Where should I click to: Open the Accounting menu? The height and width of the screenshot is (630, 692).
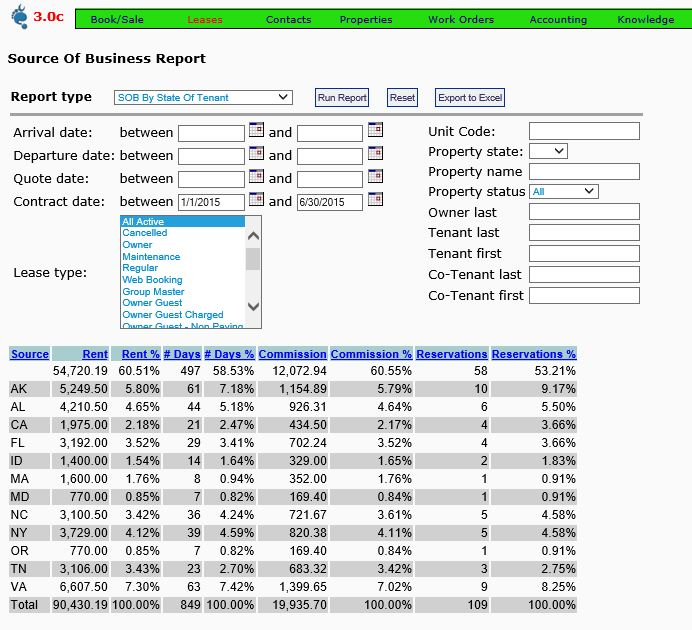pyautogui.click(x=558, y=20)
